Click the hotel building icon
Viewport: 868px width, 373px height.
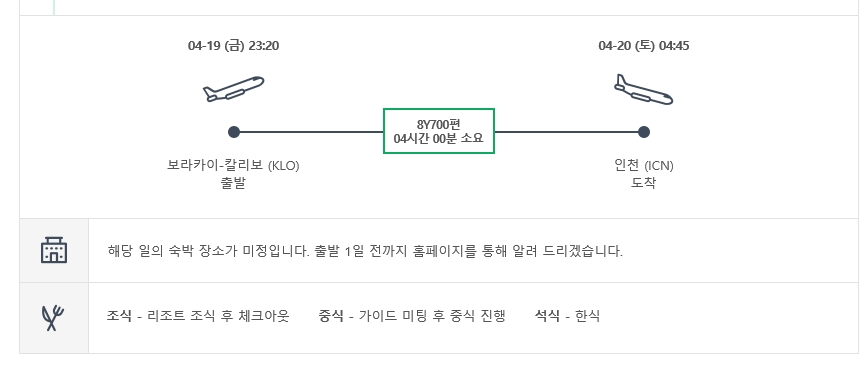pos(54,250)
